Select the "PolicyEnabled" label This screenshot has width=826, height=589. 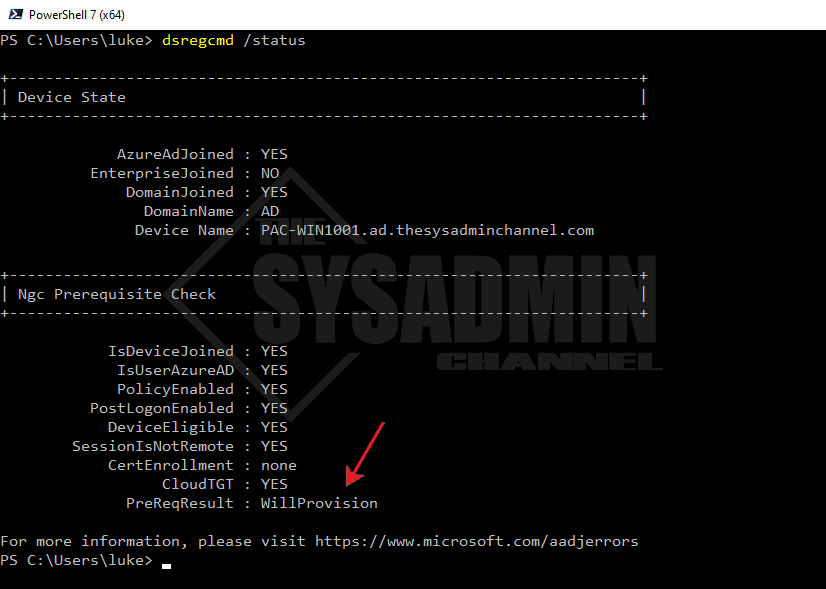click(x=175, y=389)
